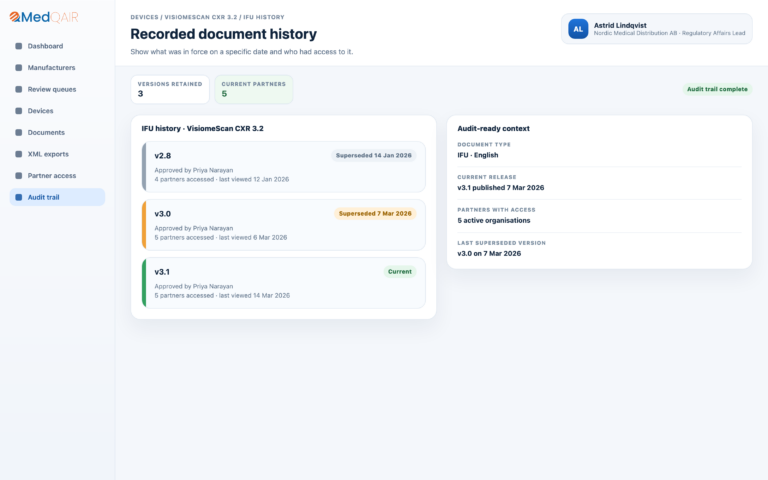Click the IFU history · VisiomeScan CXR 3.2 heading

[202, 128]
